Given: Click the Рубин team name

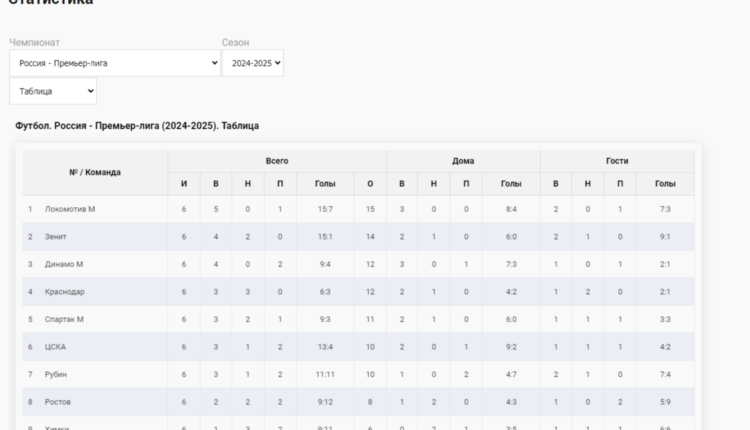Looking at the screenshot, I should click(56, 375).
